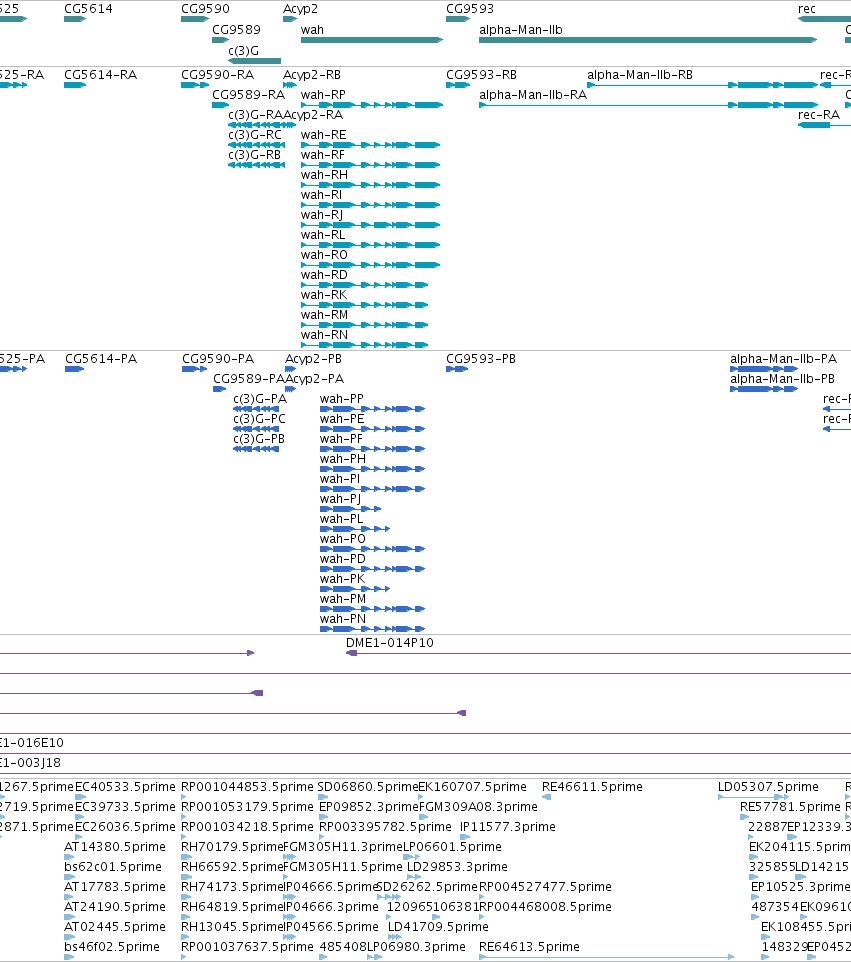This screenshot has height=962, width=851.
Task: Select the c(3)G gene label
Action: (x=244, y=50)
